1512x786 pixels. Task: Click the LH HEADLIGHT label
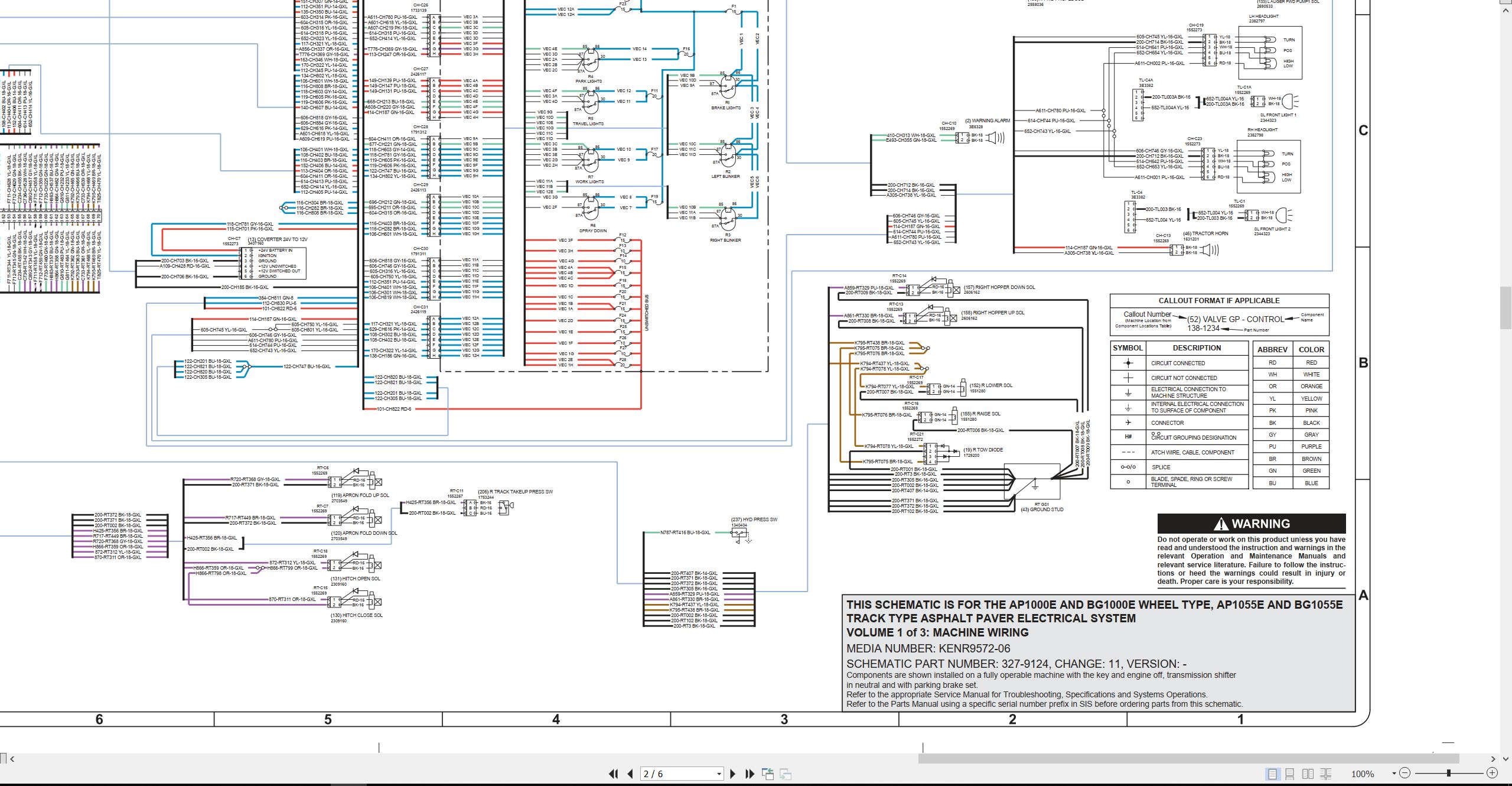(1263, 17)
